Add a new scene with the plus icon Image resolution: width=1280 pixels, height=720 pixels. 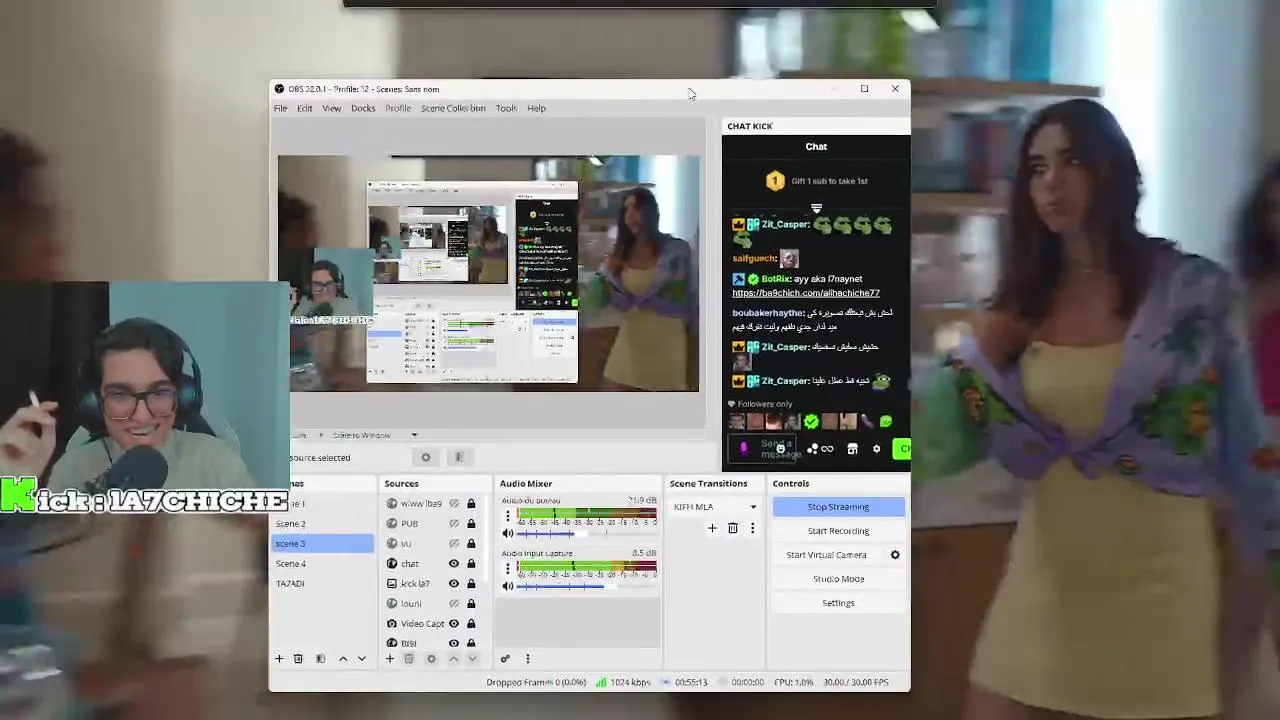click(279, 658)
